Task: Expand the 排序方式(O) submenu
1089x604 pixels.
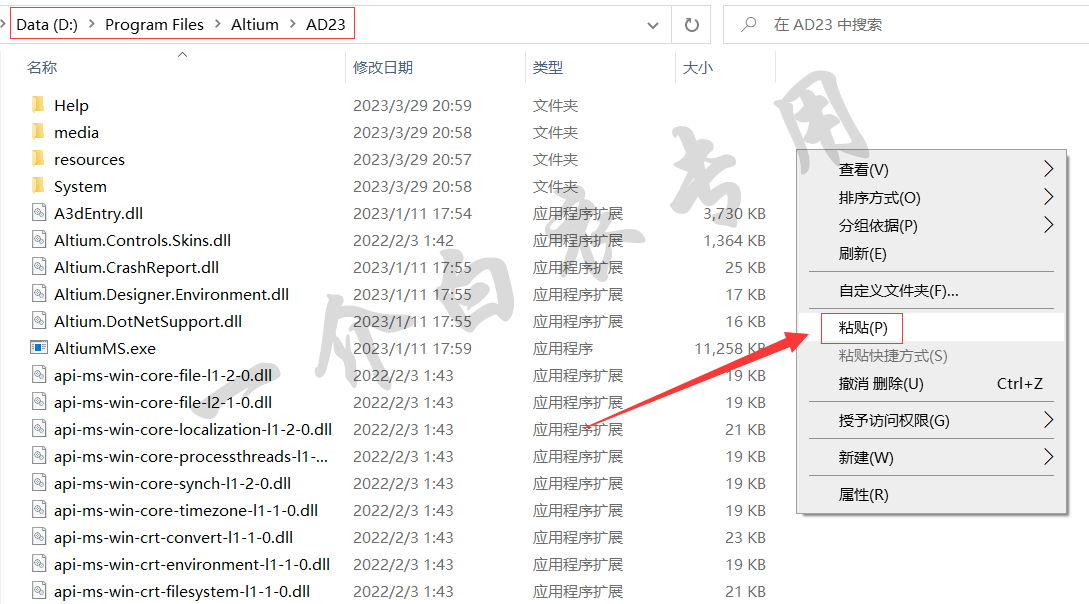Action: coord(1049,197)
